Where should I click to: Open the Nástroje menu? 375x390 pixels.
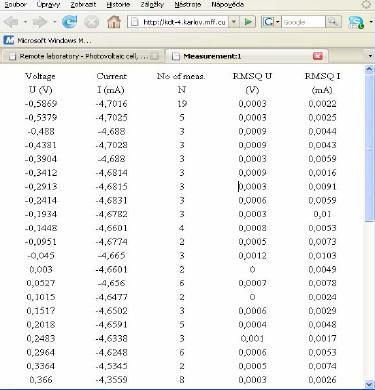click(188, 5)
